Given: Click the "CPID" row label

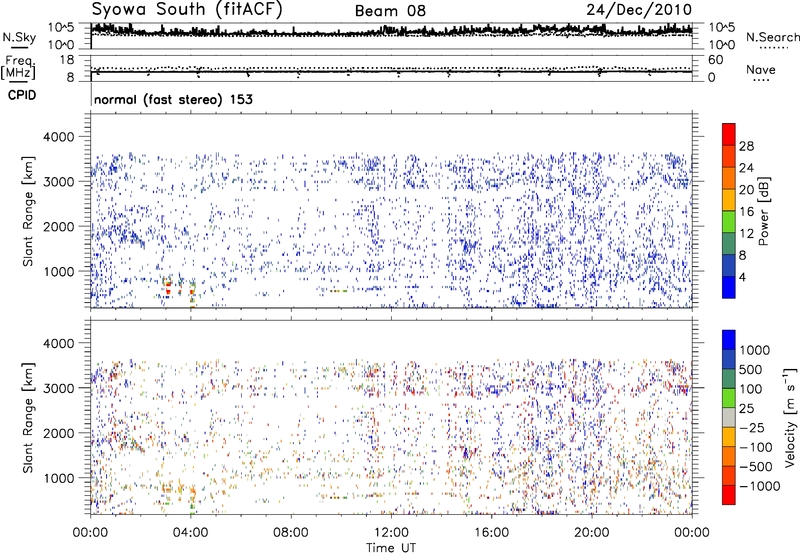Looking at the screenshot, I should click(22, 95).
